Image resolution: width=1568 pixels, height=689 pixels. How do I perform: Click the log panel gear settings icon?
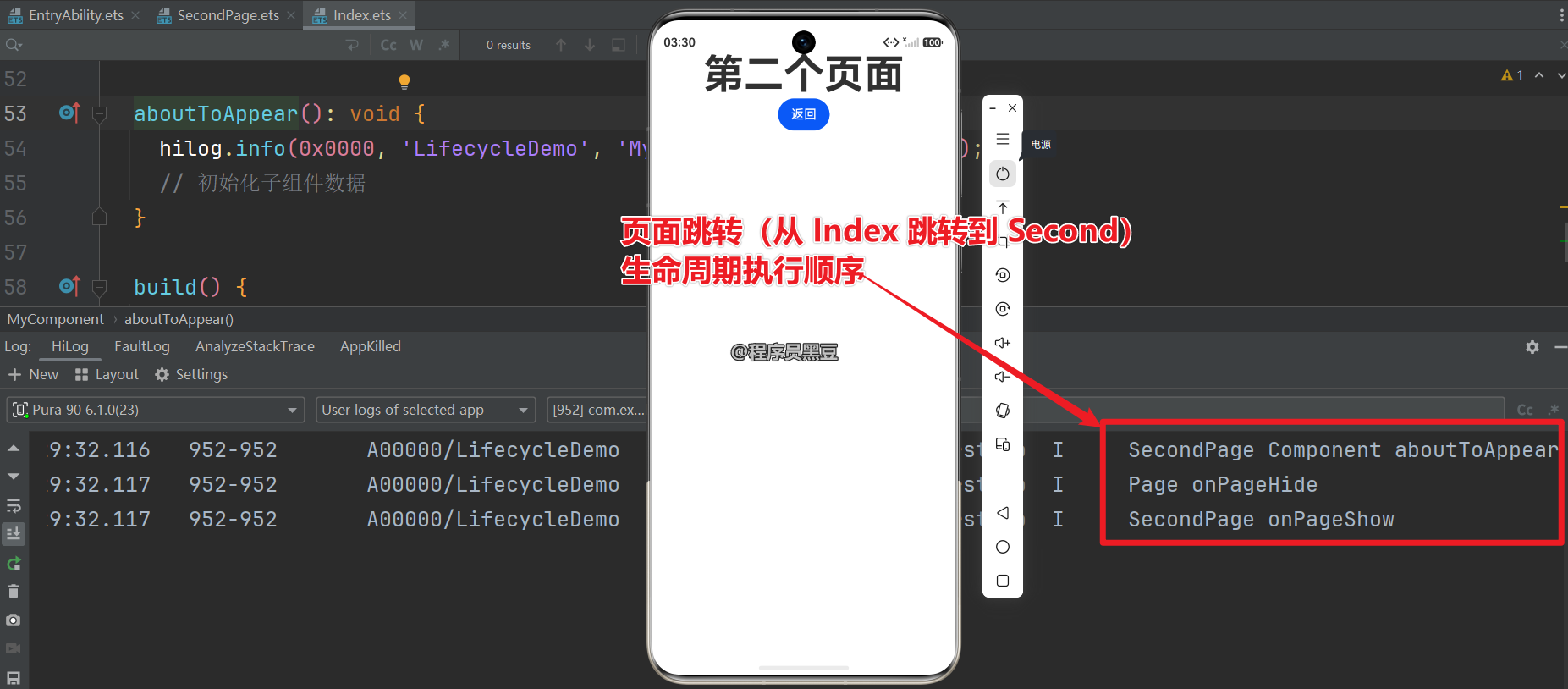pos(1532,347)
